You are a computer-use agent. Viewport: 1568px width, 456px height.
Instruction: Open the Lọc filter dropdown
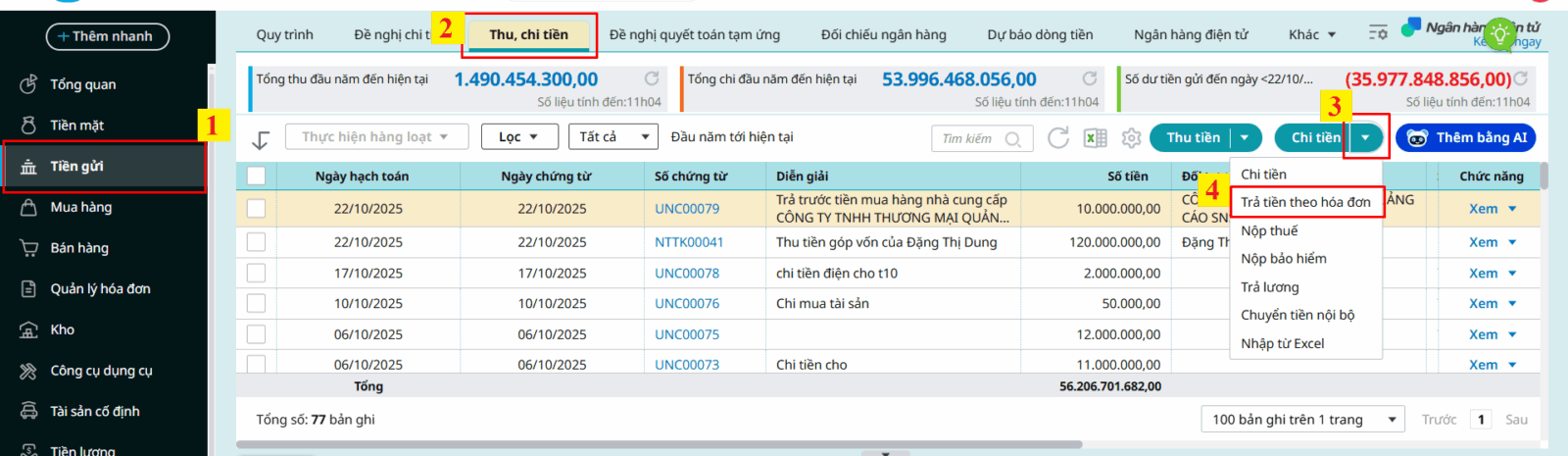point(519,137)
